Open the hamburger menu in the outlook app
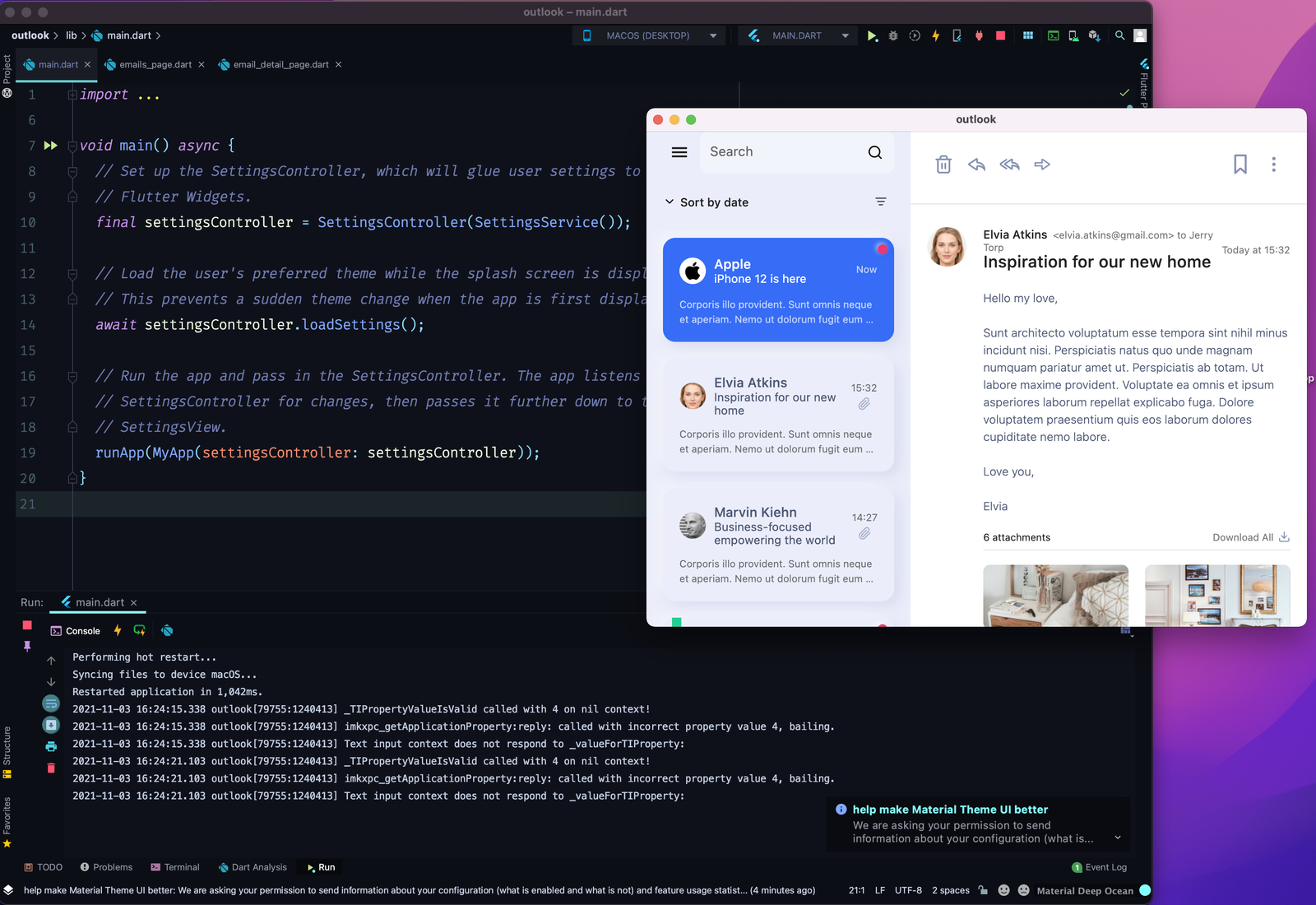This screenshot has height=905, width=1316. tap(679, 152)
